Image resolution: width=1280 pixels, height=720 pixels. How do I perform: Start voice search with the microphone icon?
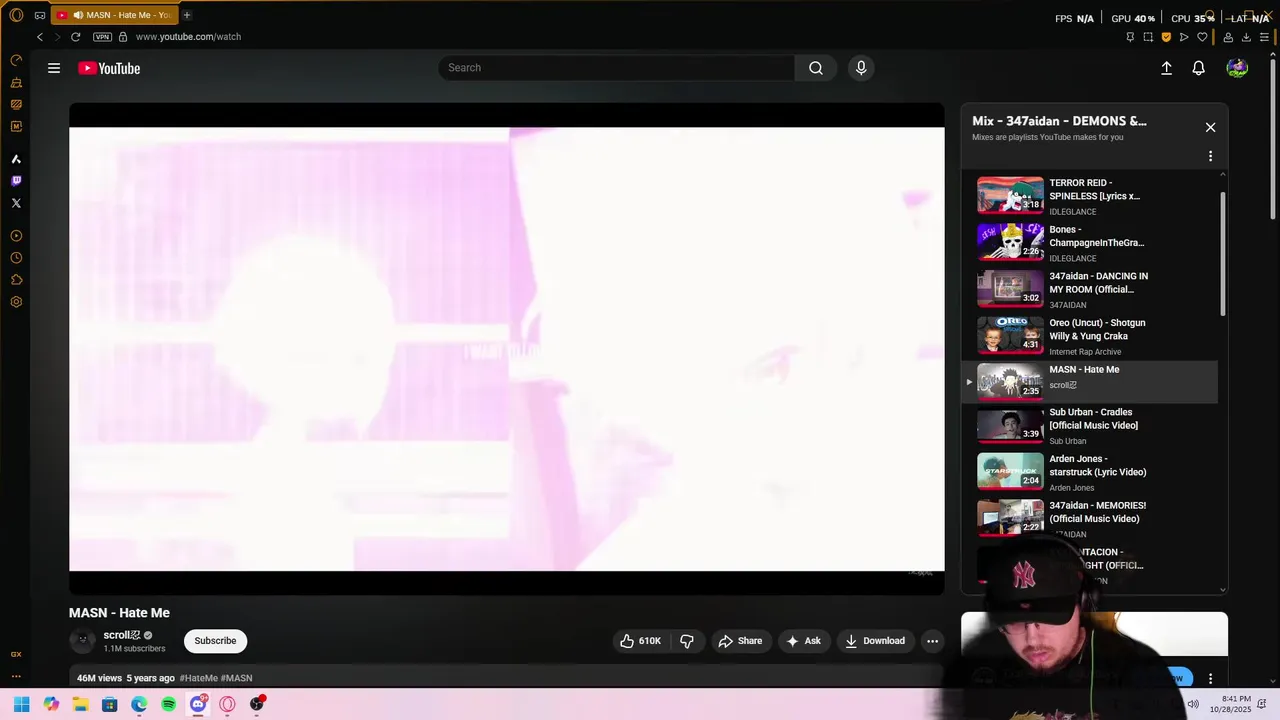(861, 68)
